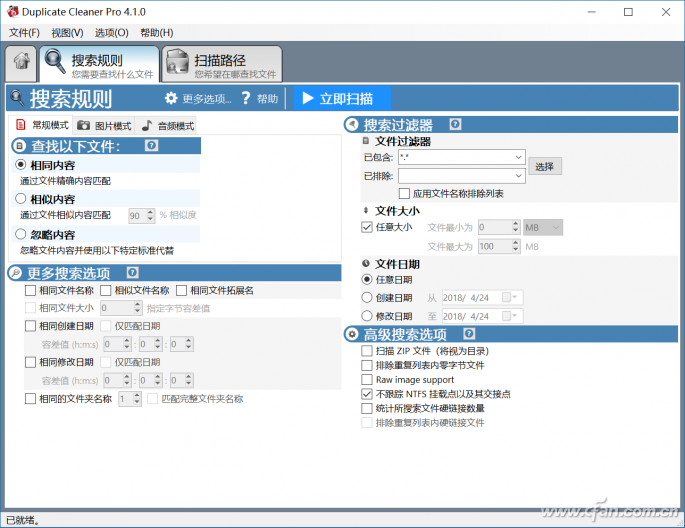Viewport: 685px width, 528px height.
Task: Switch to 搜索规则 tab
Action: tap(100, 64)
